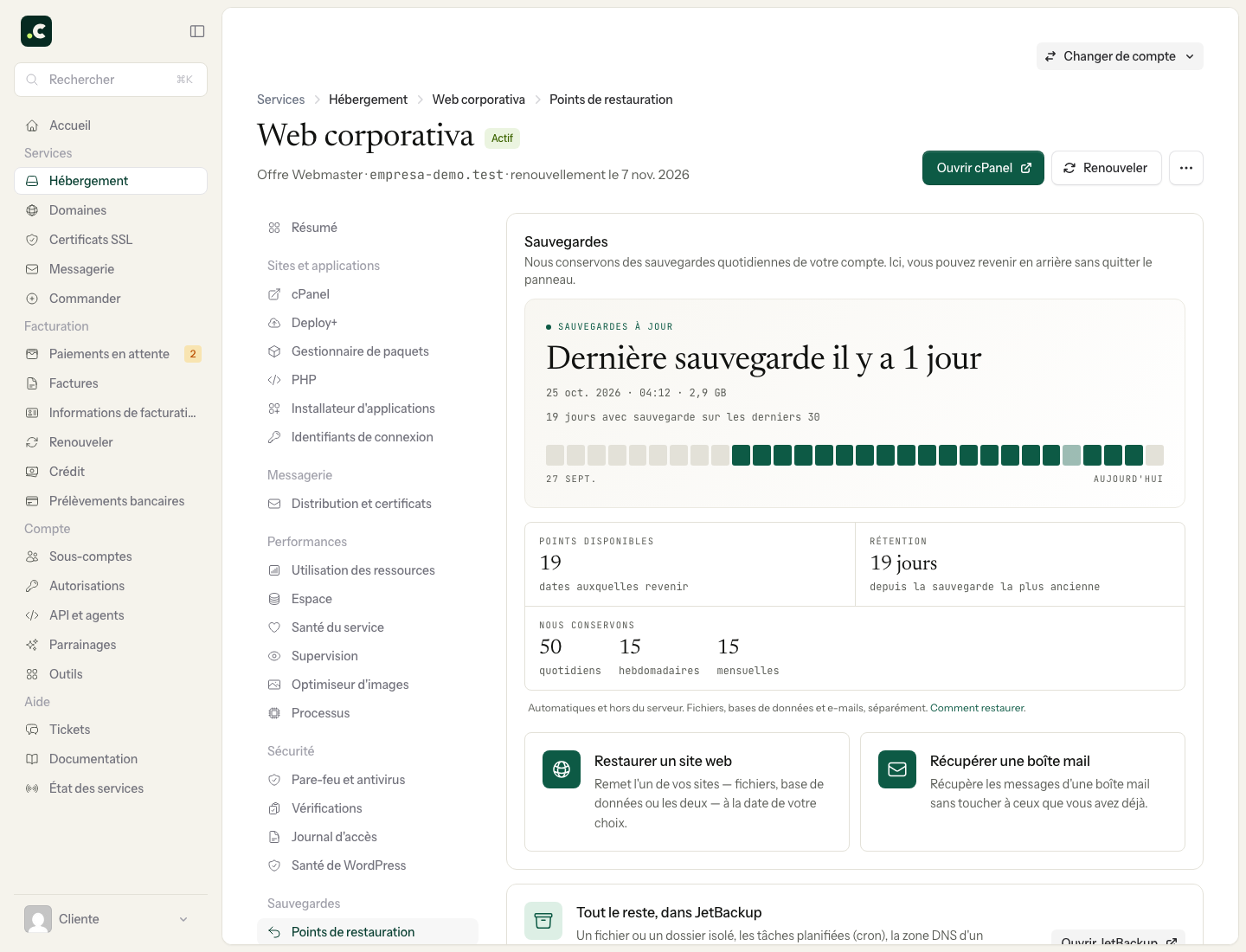Select Points de restauration in side menu
Viewport: 1246px width, 952px height.
368,932
